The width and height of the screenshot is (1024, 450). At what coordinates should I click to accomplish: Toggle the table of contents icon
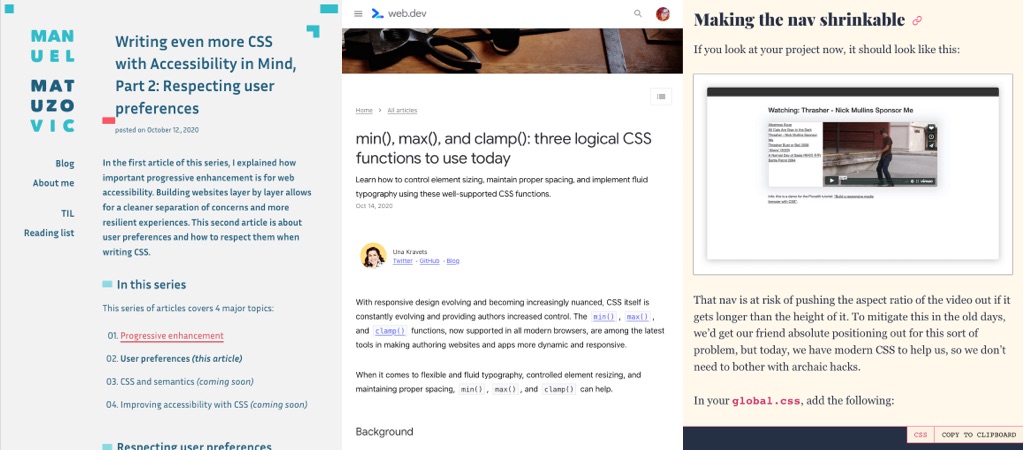click(x=660, y=96)
